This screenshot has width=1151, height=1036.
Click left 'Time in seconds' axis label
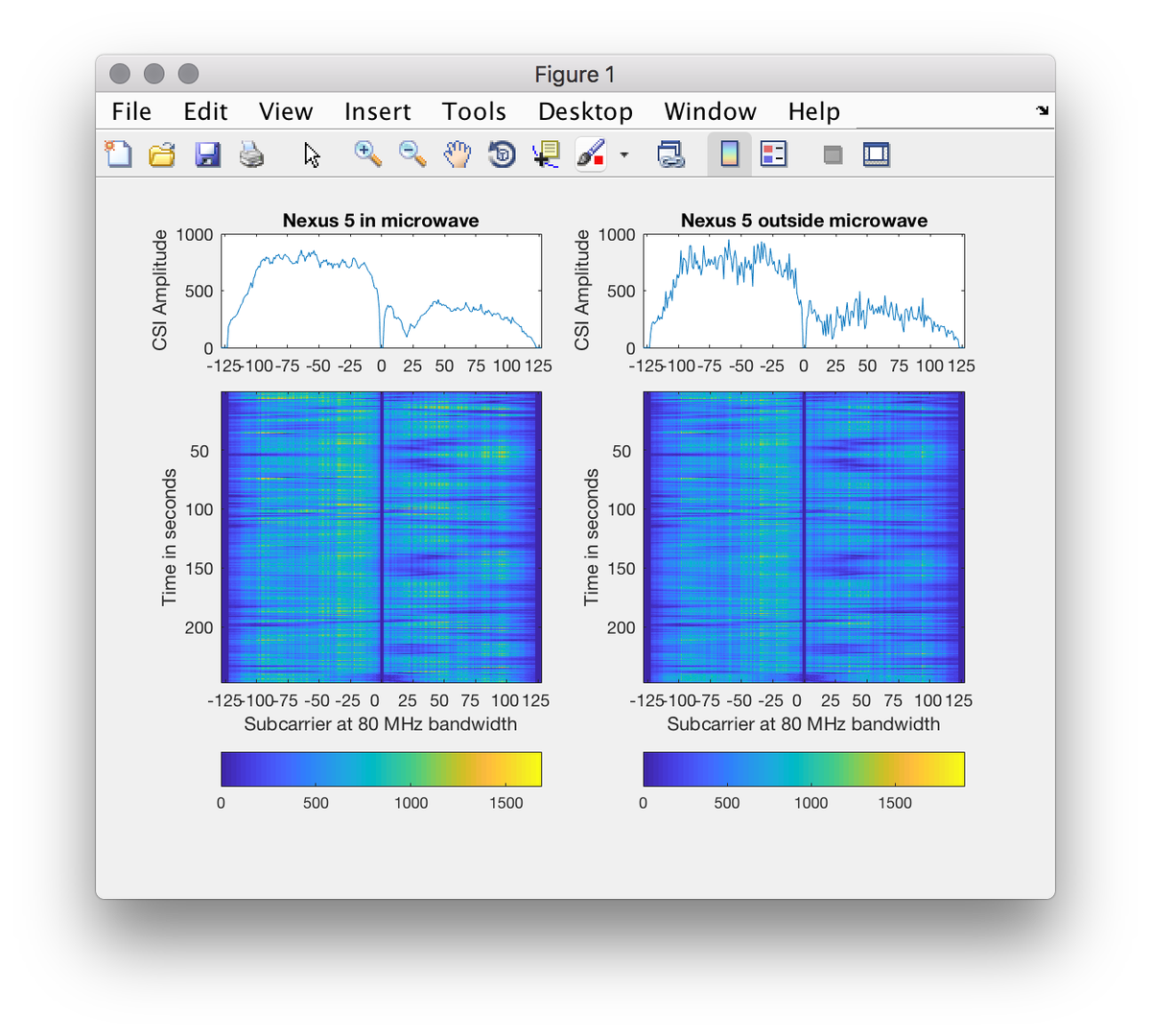click(169, 537)
